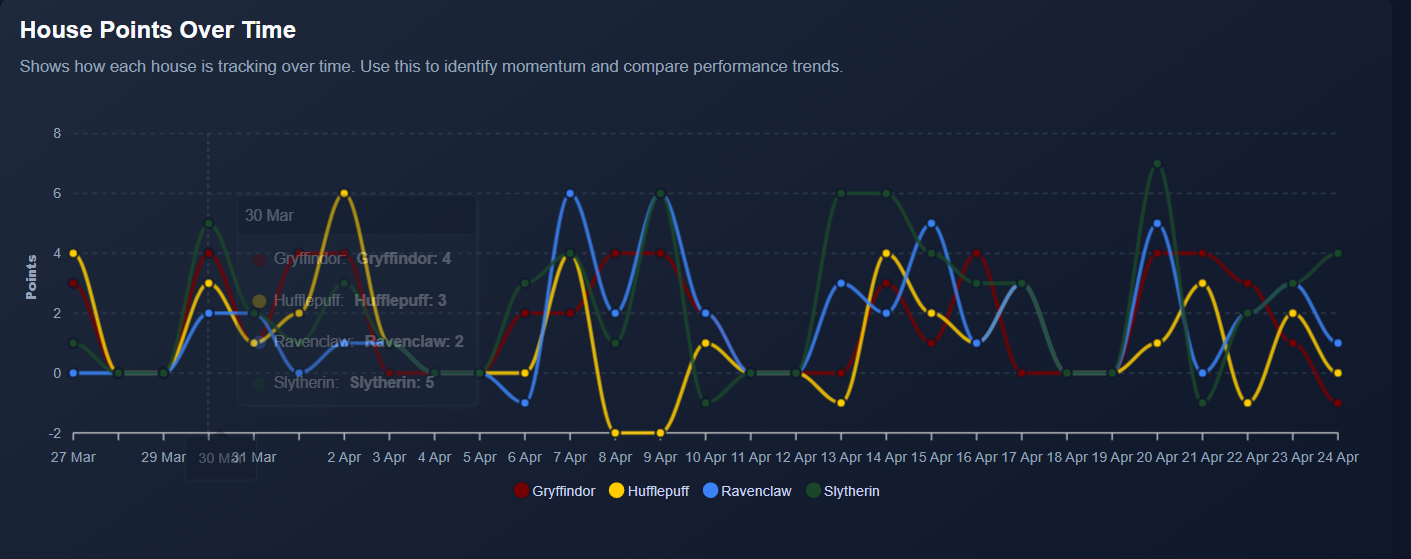Select Slytherin 7-point peak on 20 Apr

click(x=1157, y=163)
